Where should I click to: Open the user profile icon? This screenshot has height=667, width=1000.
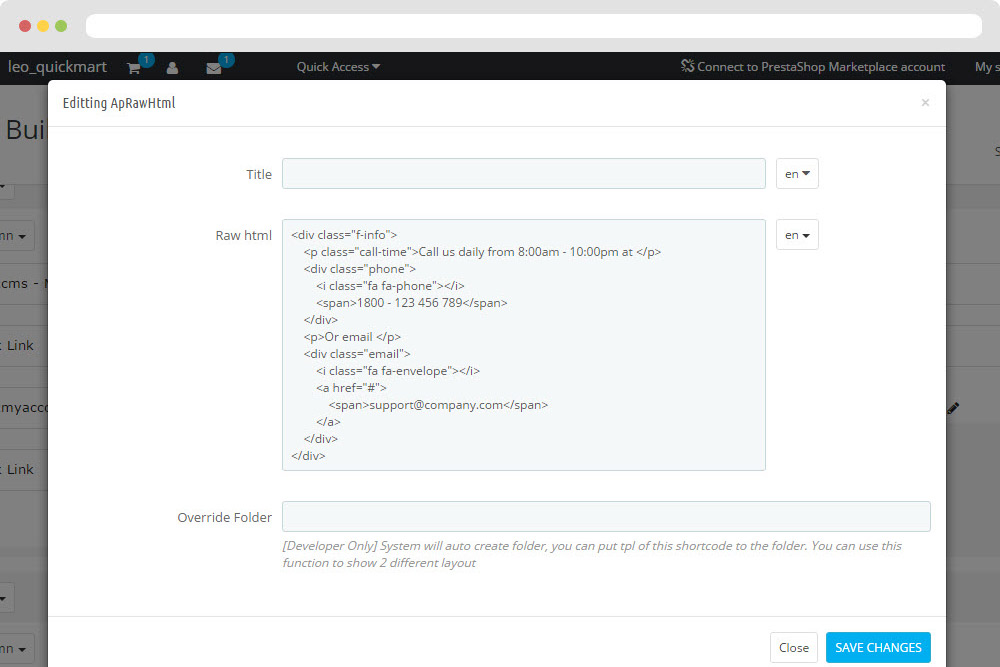coord(172,68)
